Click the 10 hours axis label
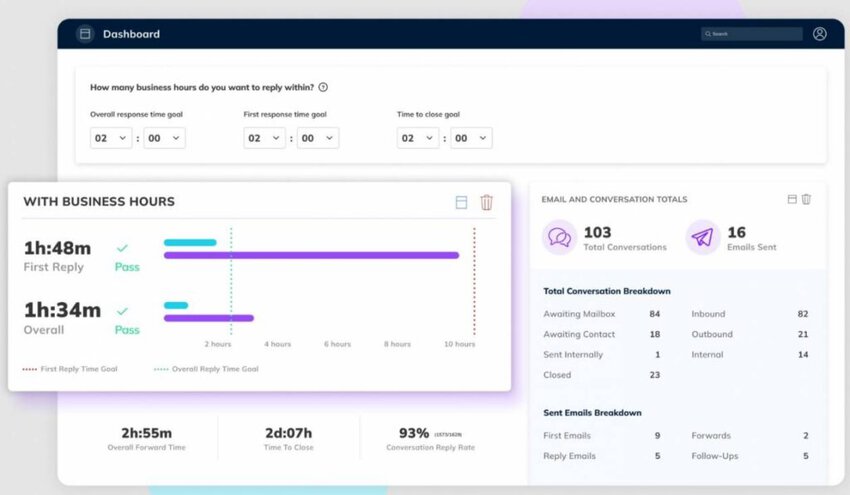Image resolution: width=850 pixels, height=495 pixels. 459,344
